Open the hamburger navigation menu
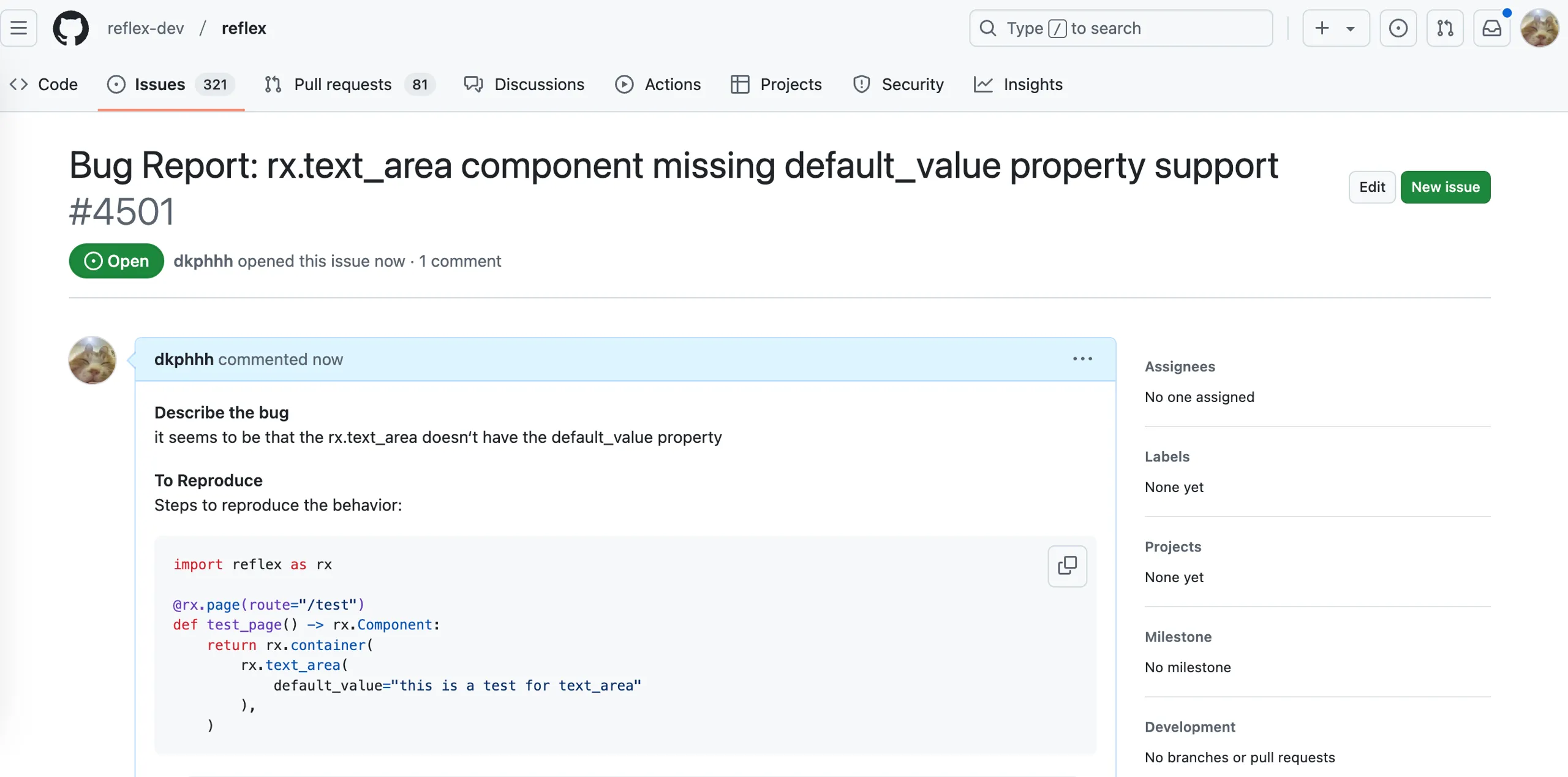 pos(19,28)
